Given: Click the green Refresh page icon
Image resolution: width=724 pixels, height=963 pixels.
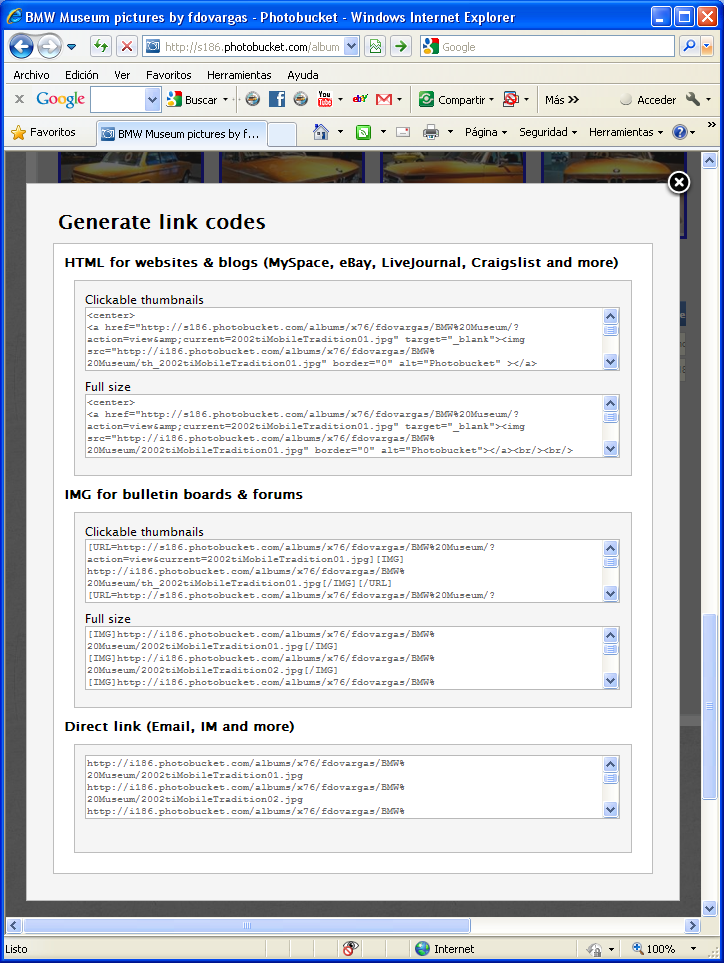Looking at the screenshot, I should pyautogui.click(x=101, y=47).
